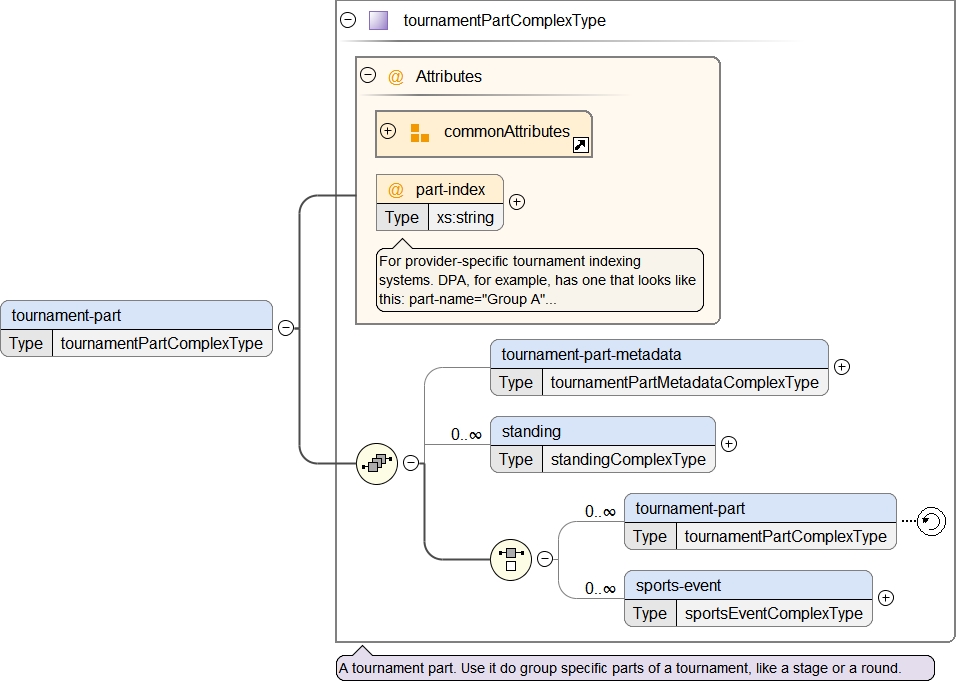
Task: Select the standingComplexType type label
Action: click(628, 460)
